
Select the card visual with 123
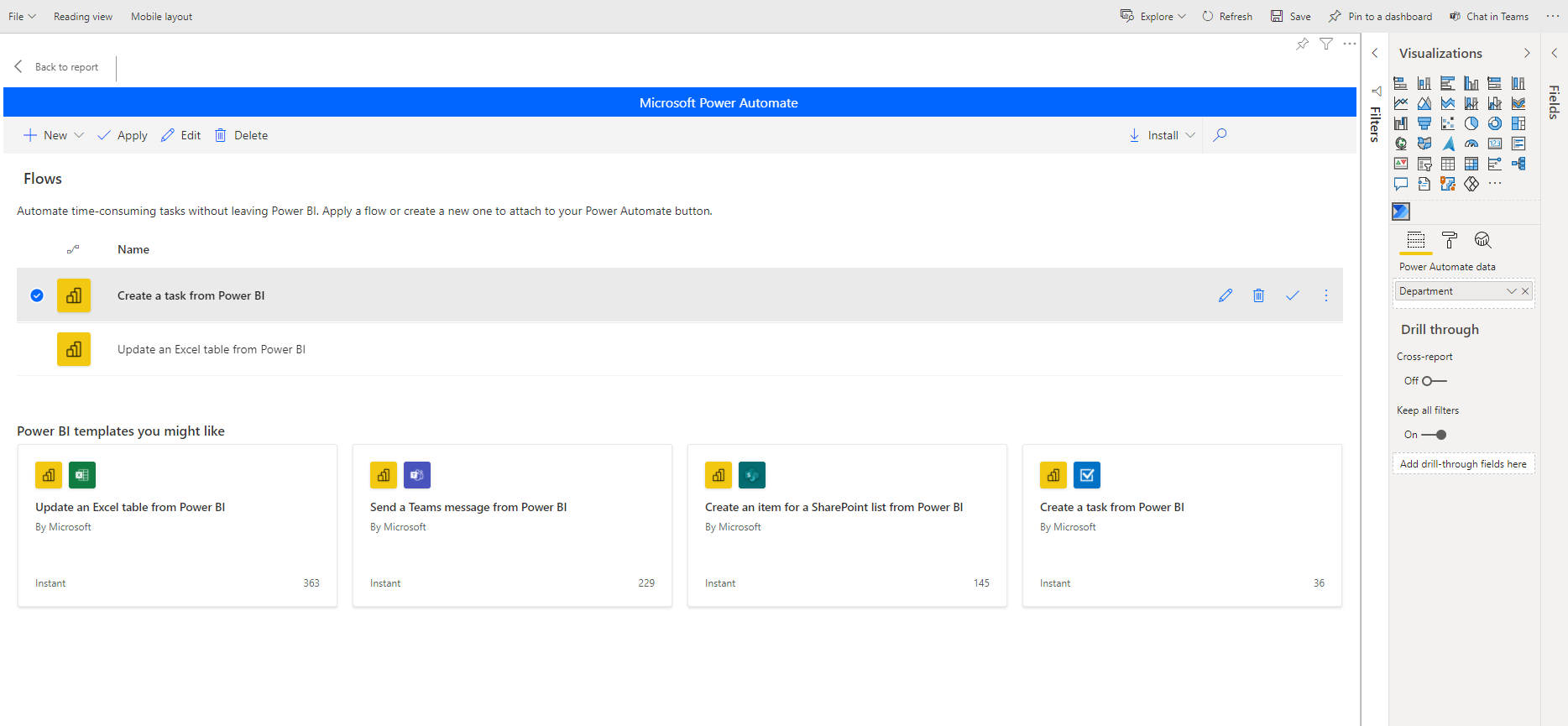click(1495, 144)
